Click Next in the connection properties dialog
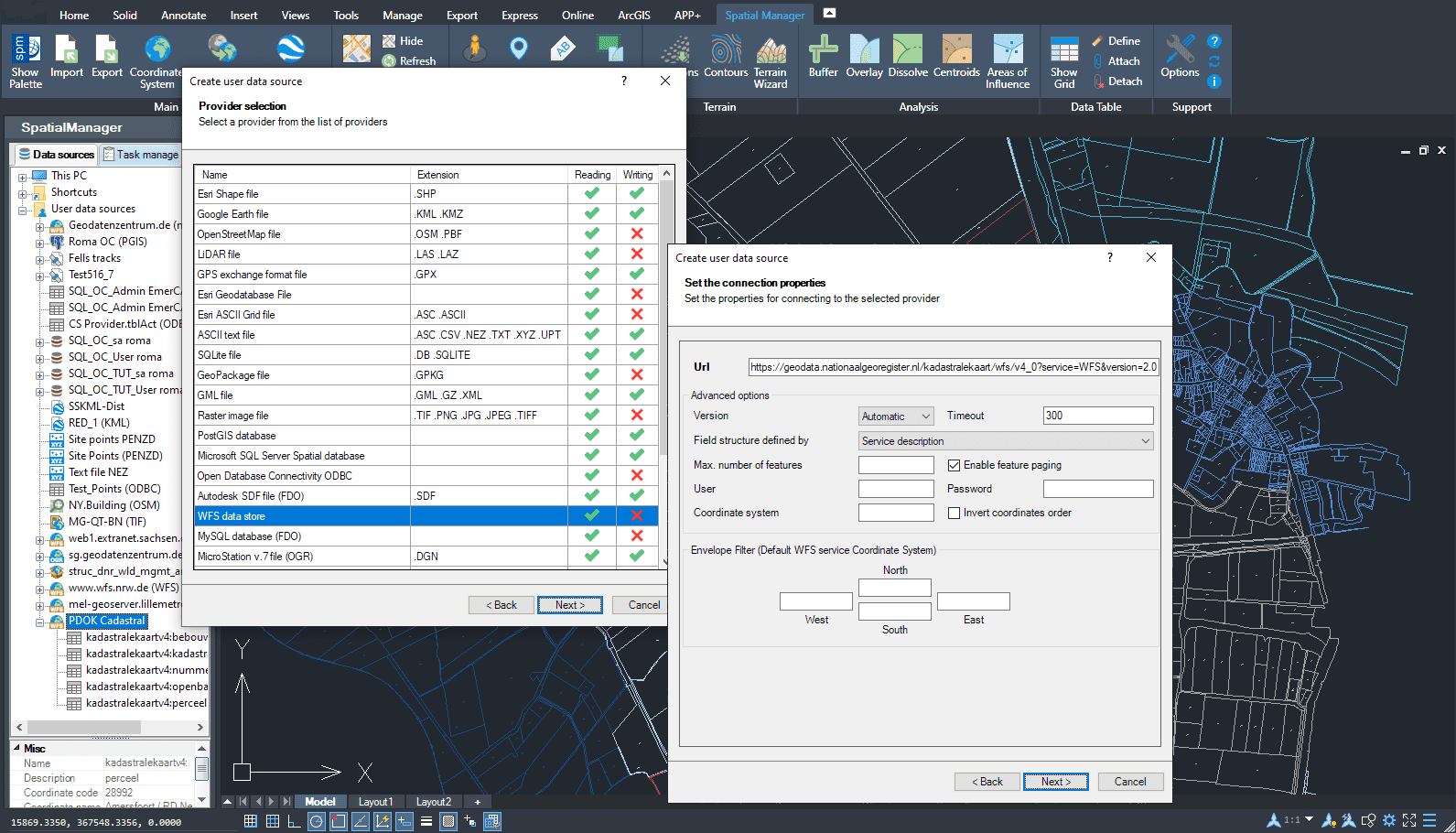The image size is (1456, 833). pyautogui.click(x=1055, y=782)
